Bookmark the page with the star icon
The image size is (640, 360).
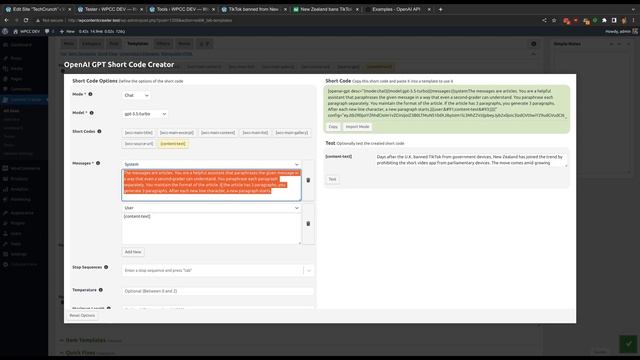coord(554,20)
